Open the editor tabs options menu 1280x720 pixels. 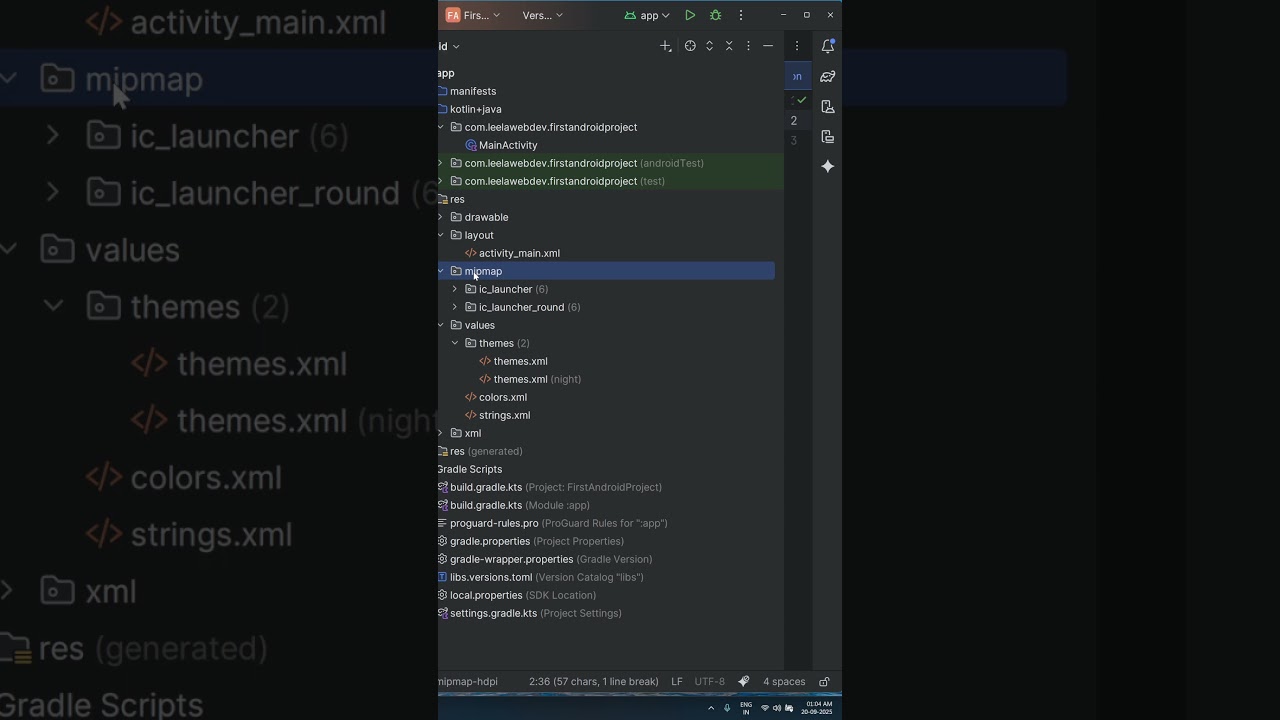tap(797, 46)
